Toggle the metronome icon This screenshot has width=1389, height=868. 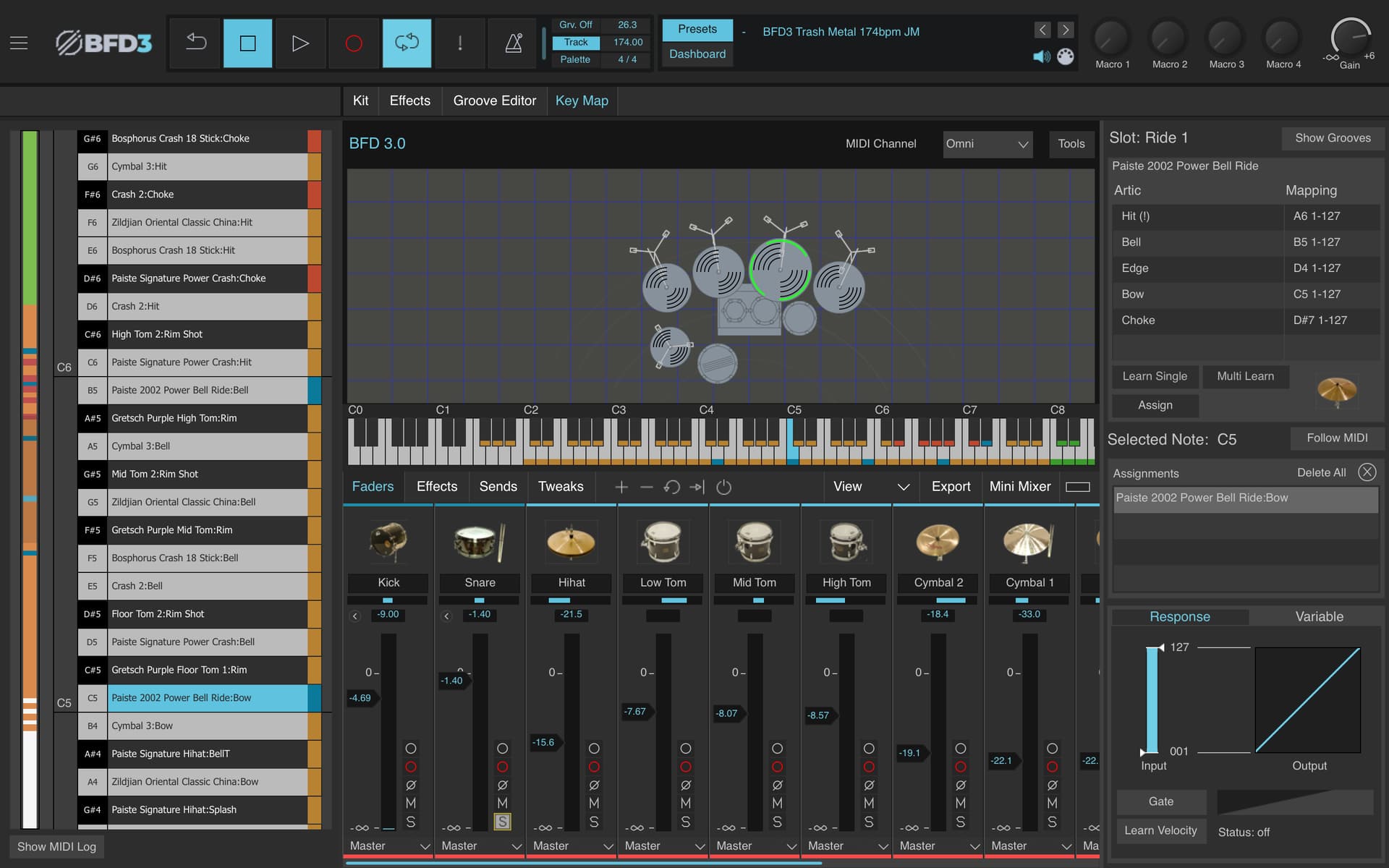513,43
